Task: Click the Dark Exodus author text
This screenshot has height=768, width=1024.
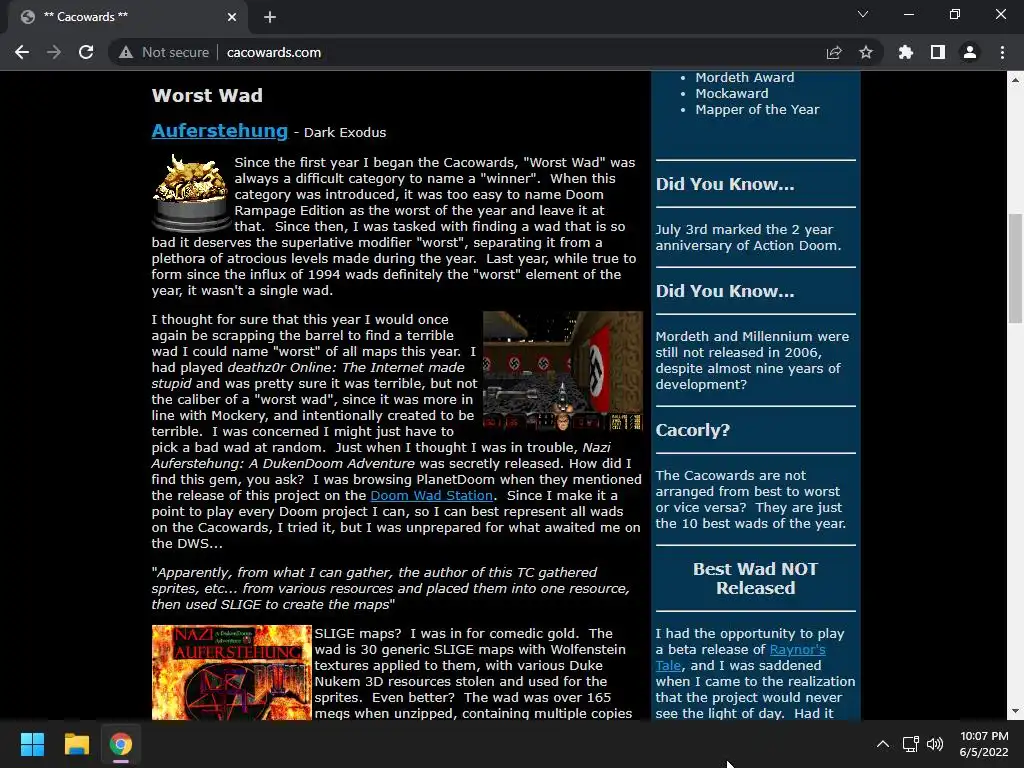Action: click(345, 133)
